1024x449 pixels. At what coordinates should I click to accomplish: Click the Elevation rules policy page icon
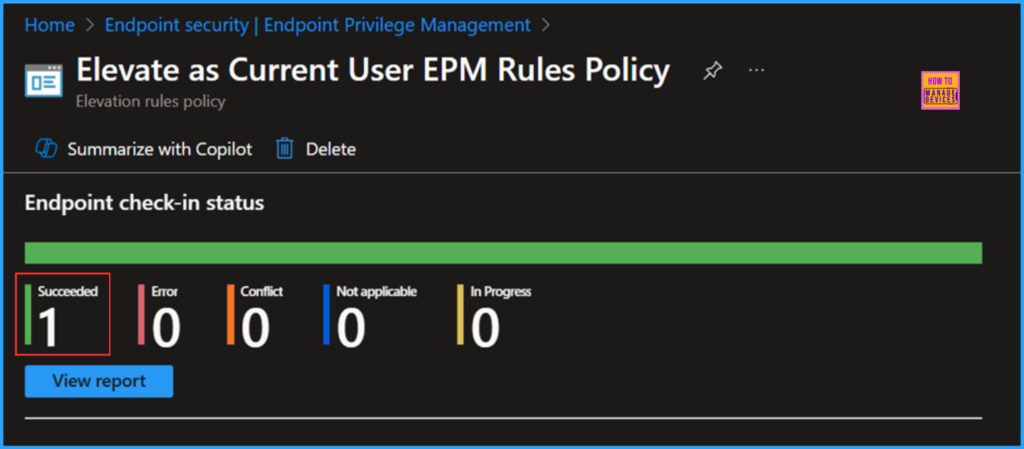tap(44, 81)
